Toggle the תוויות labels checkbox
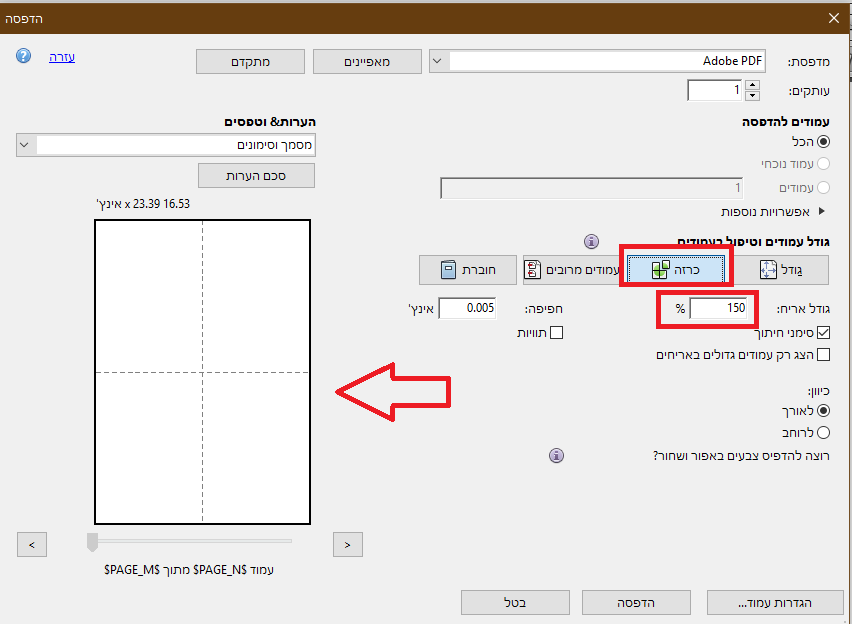Screen dimensions: 852x624 (556, 332)
